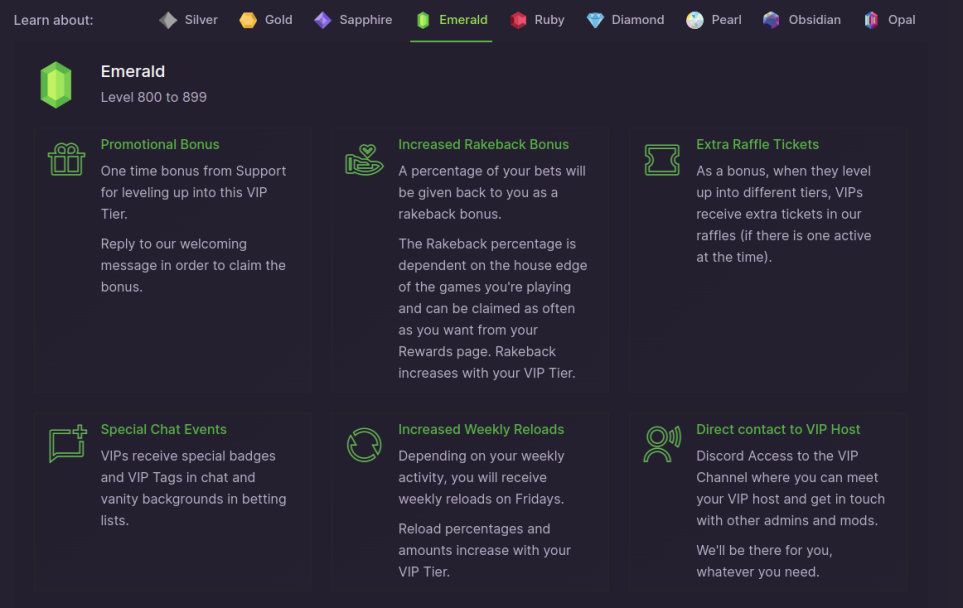
Task: Click the Rakeback hand-with-heart icon
Action: [x=364, y=160]
